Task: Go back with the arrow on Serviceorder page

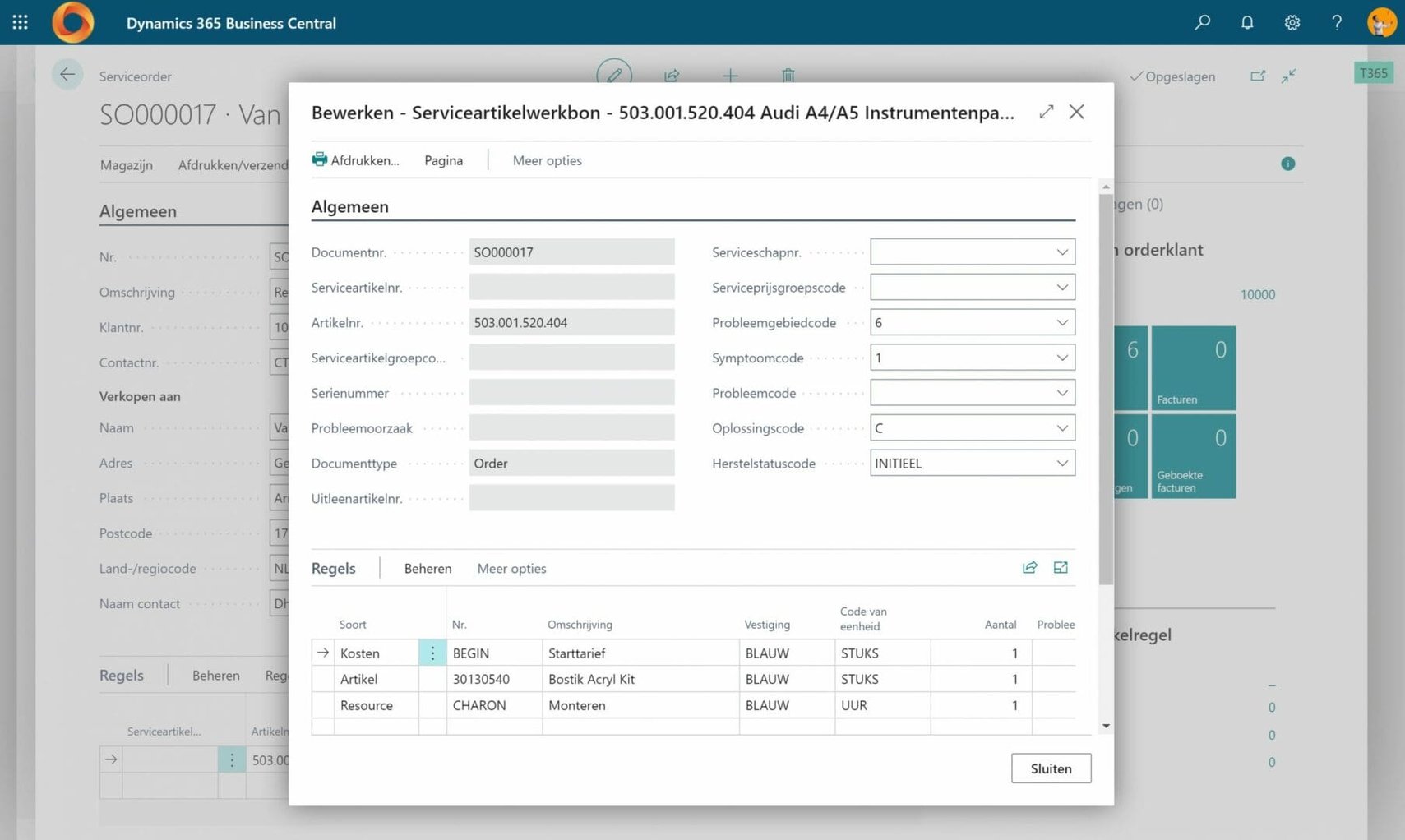Action: click(67, 75)
